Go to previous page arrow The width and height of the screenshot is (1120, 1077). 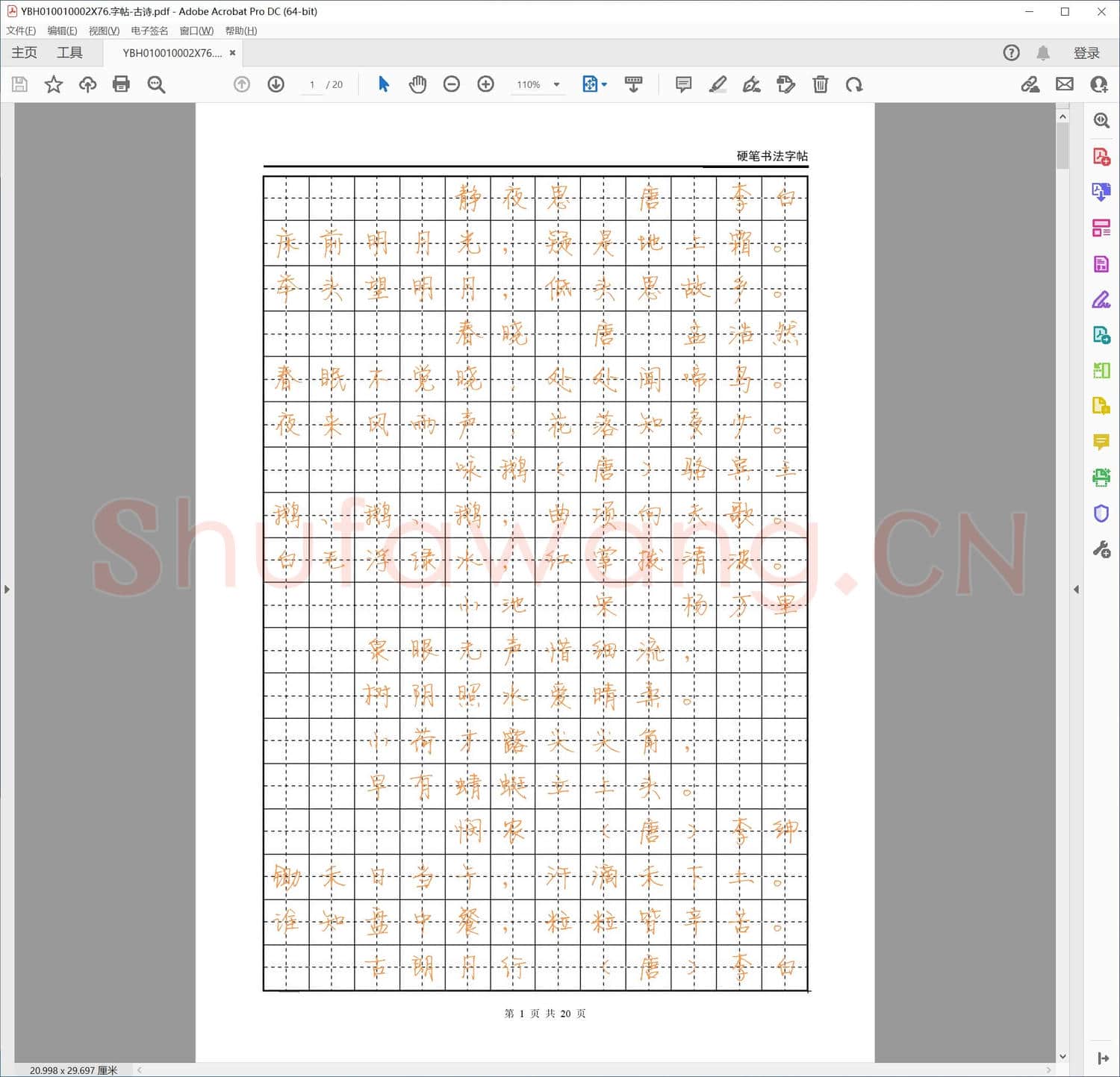coord(242,84)
